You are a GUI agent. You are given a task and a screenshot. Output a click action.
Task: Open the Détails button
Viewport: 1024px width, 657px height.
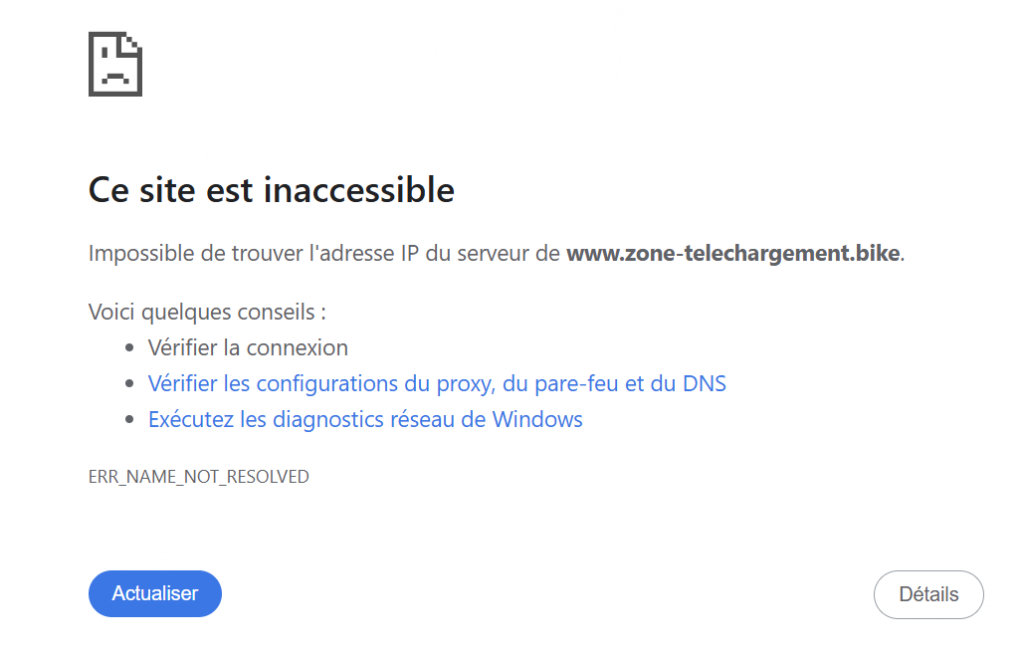click(x=929, y=594)
